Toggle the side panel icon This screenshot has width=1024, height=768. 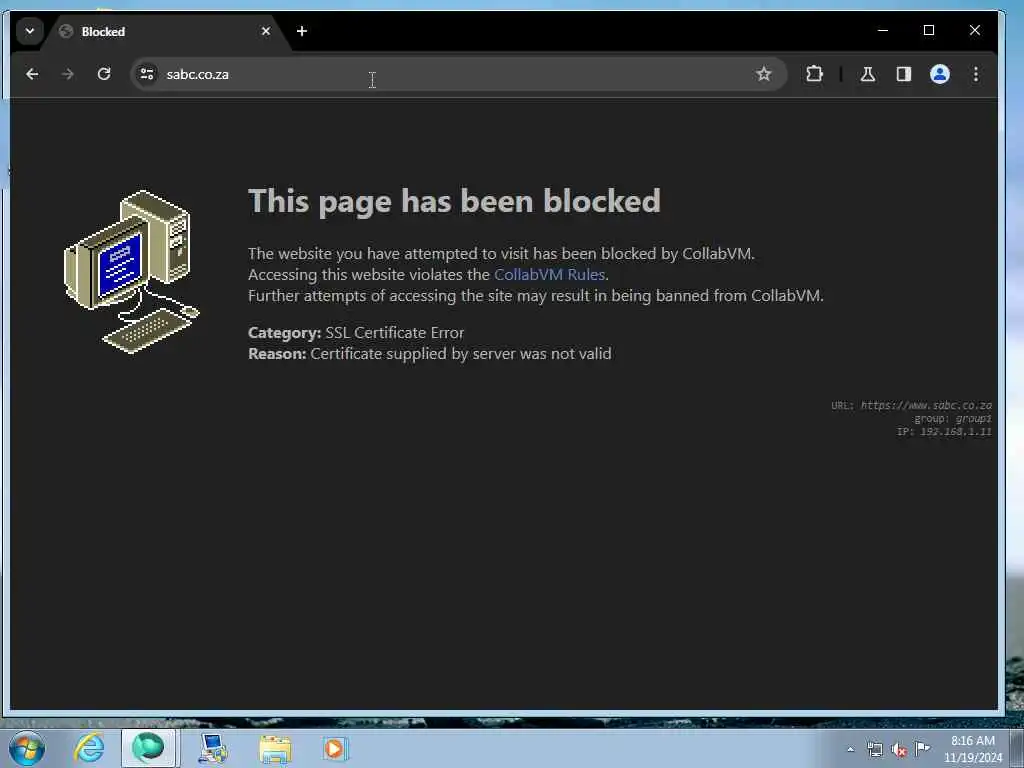point(904,74)
